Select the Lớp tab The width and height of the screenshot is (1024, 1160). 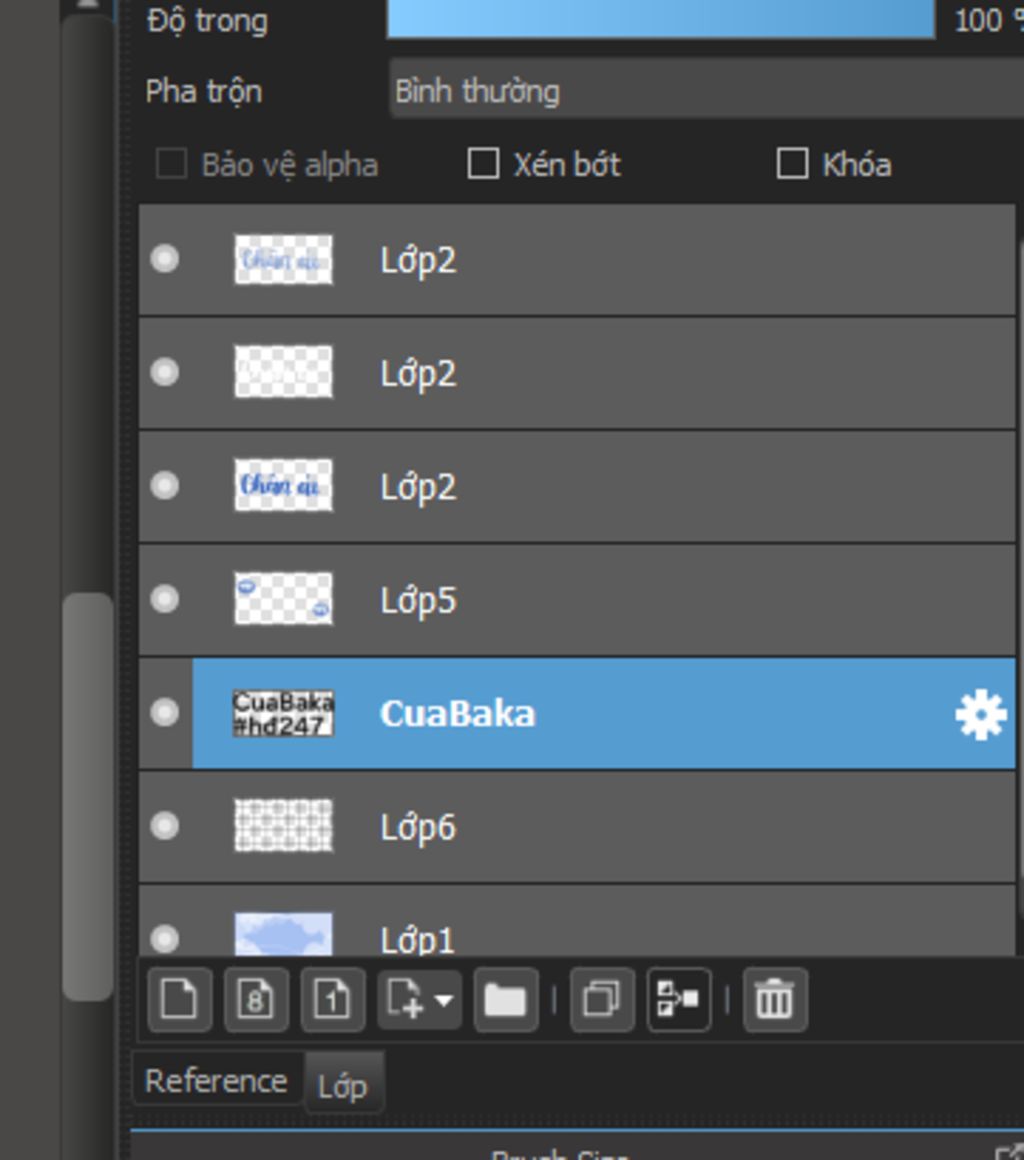point(342,1085)
